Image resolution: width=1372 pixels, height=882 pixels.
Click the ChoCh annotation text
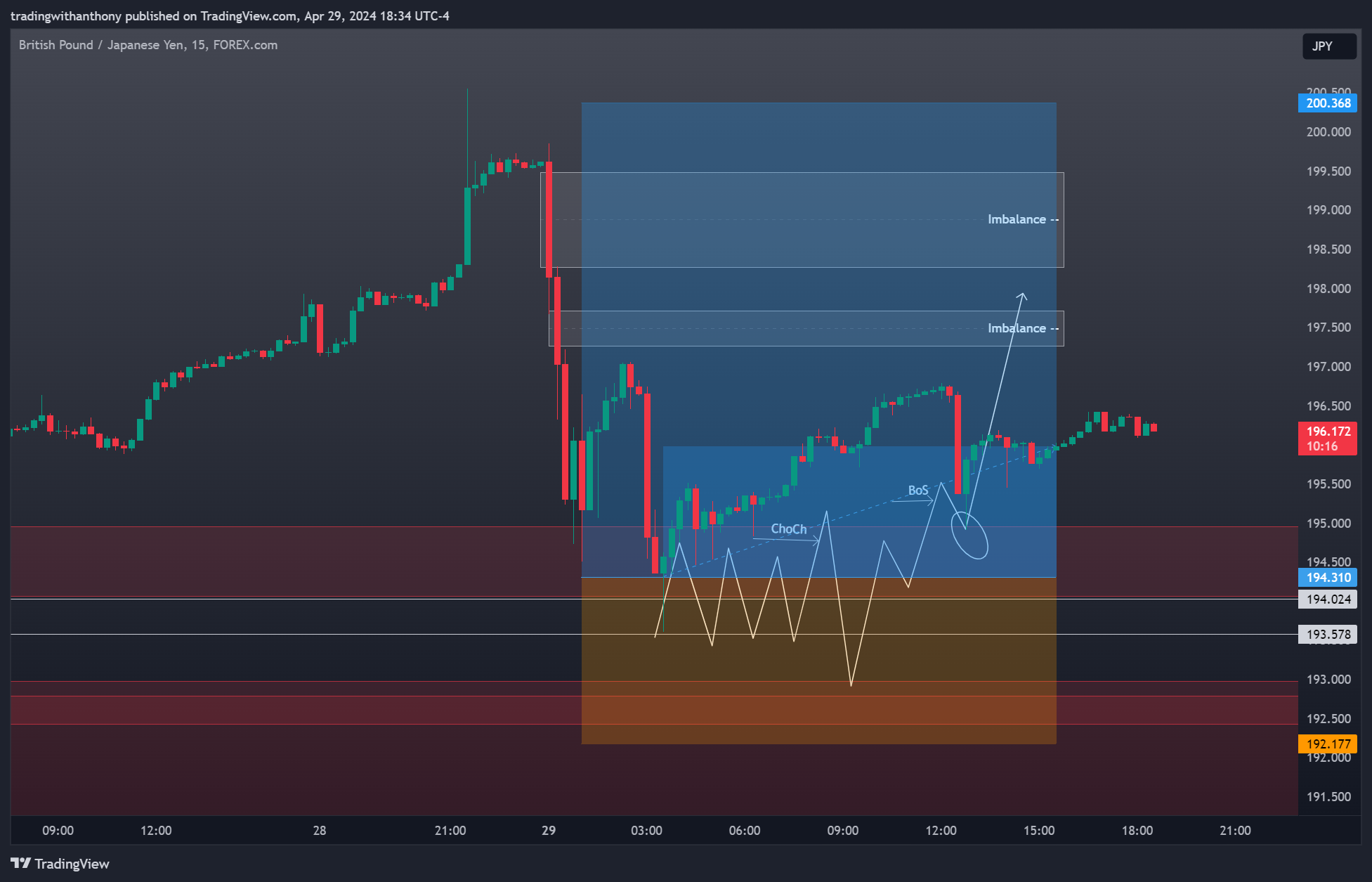tap(788, 528)
